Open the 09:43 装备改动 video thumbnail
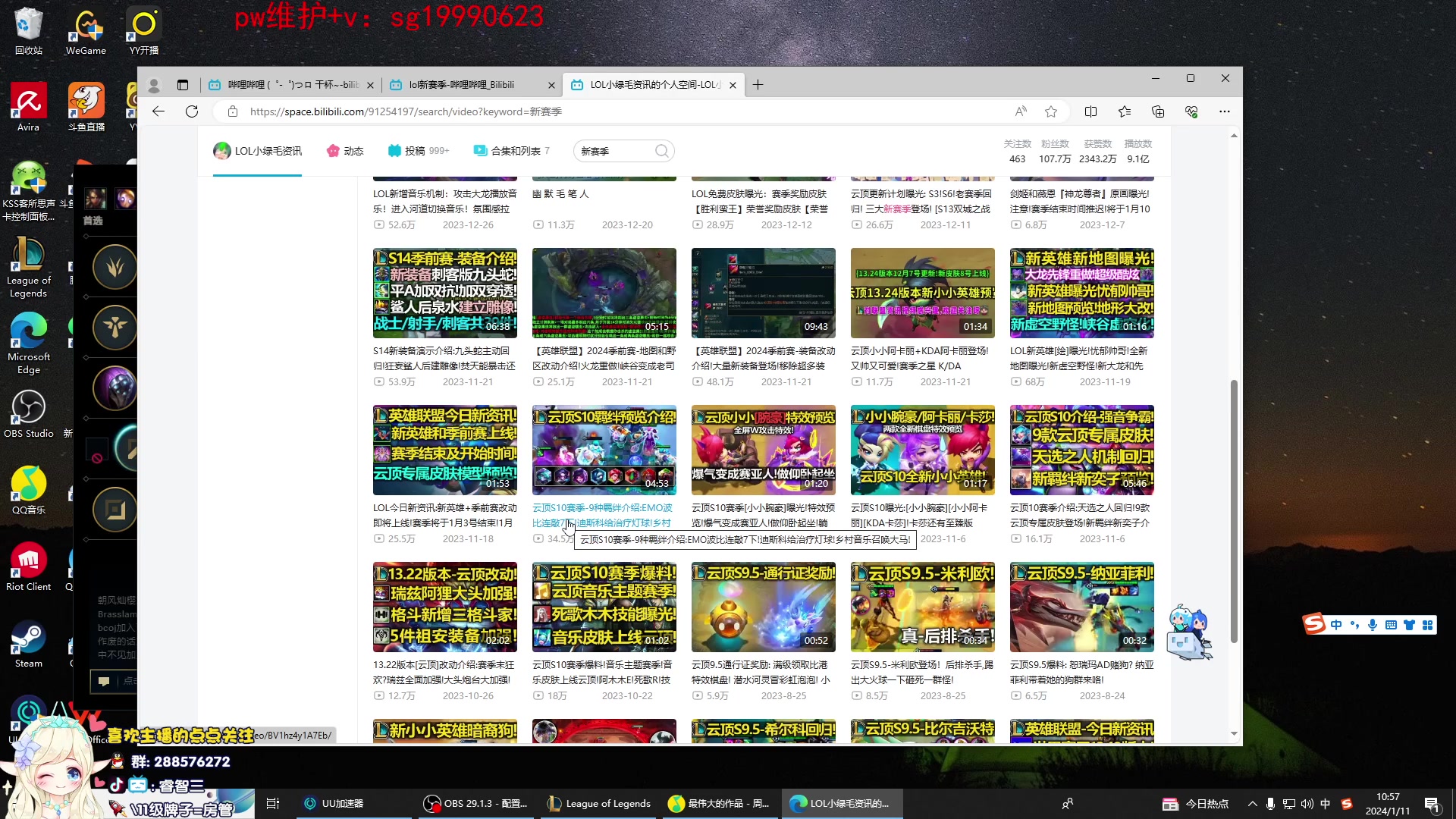This screenshot has height=819, width=1456. pyautogui.click(x=764, y=293)
